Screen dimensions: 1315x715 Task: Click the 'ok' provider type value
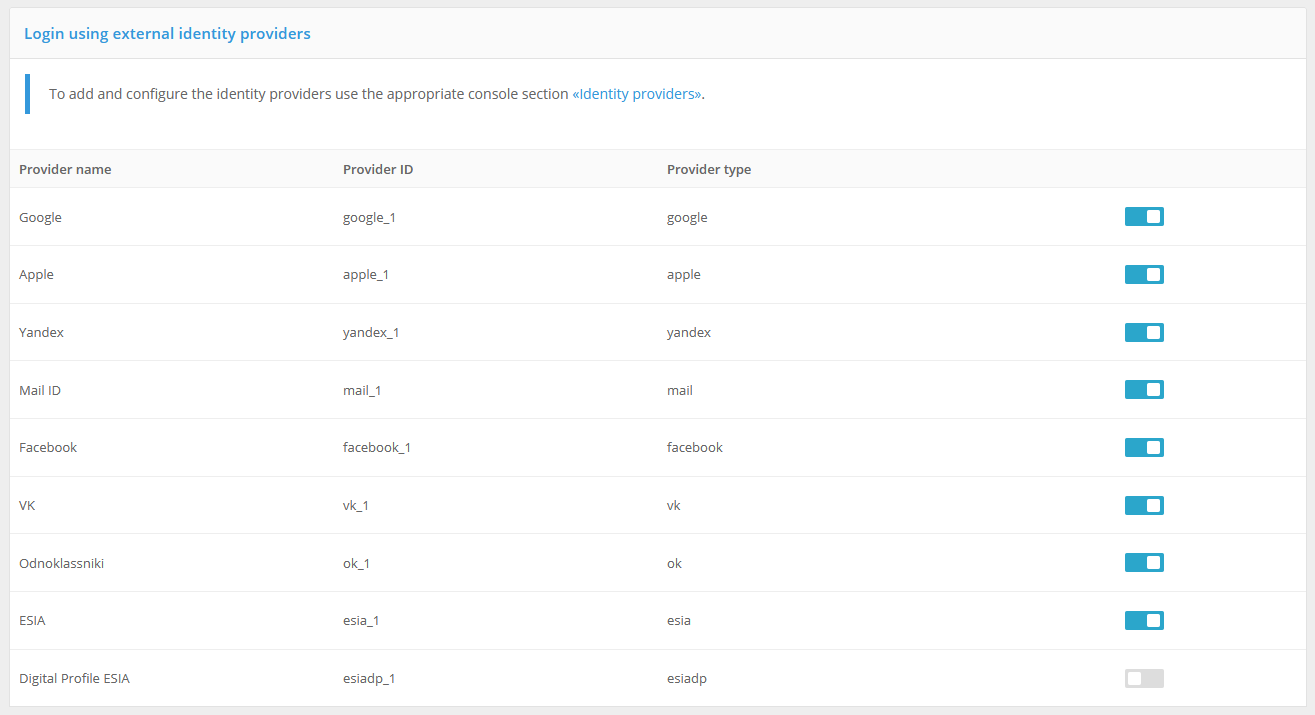tap(675, 563)
